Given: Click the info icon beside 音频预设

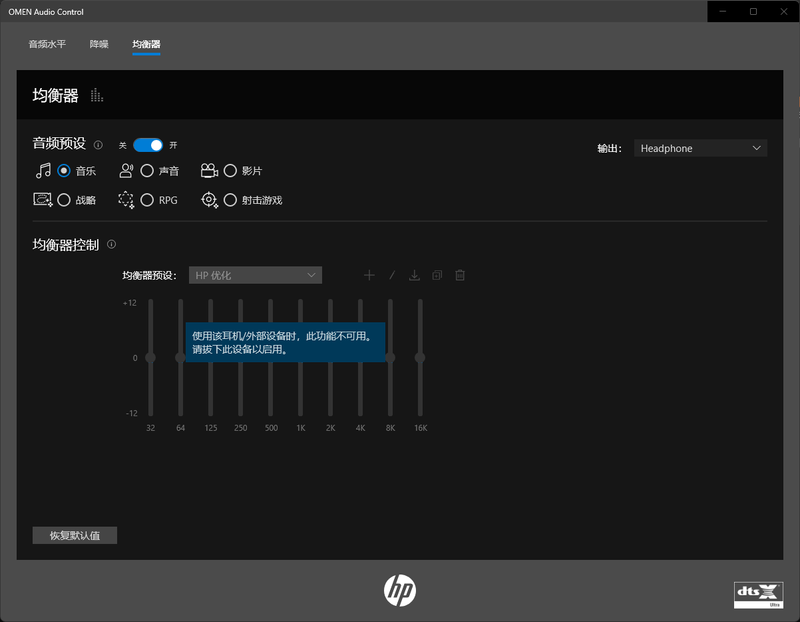Looking at the screenshot, I should 98,145.
